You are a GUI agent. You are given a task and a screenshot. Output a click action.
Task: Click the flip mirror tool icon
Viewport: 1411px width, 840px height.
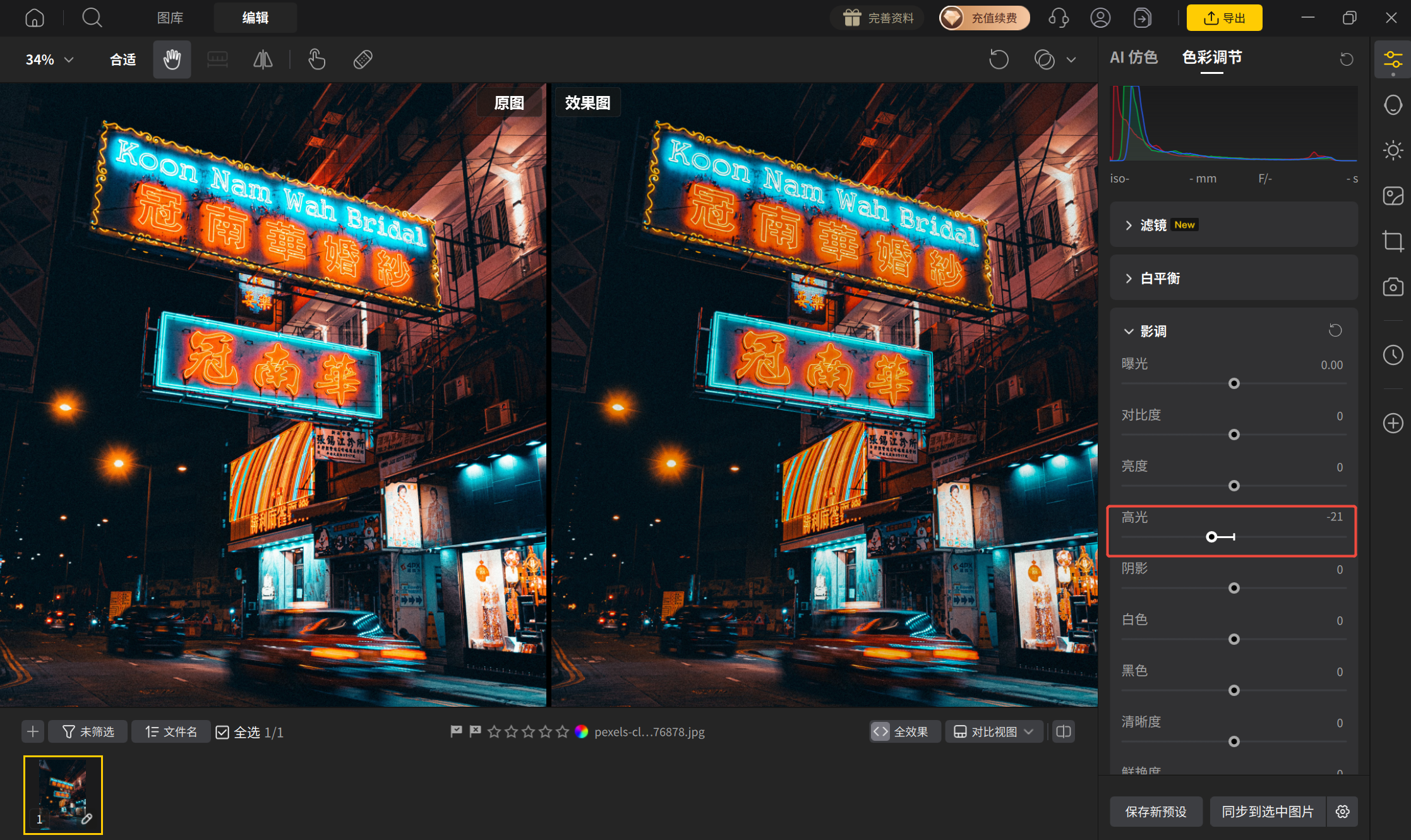tap(263, 59)
